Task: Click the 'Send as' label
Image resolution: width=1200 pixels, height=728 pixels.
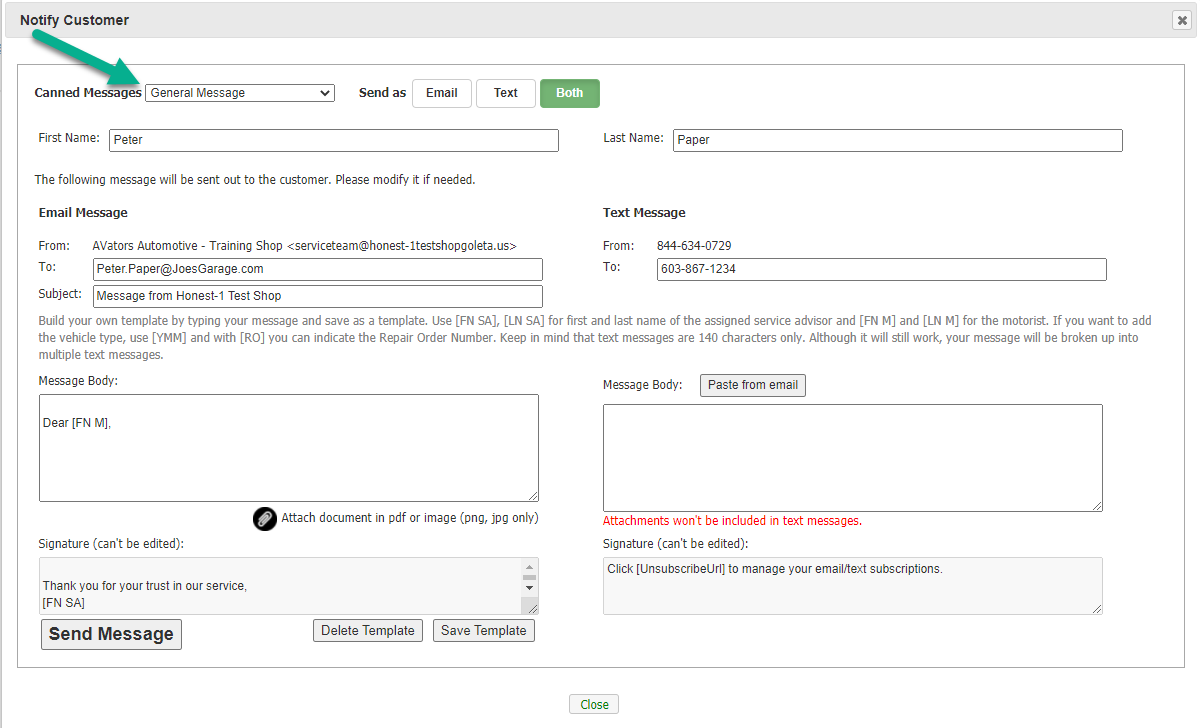Action: 383,93
